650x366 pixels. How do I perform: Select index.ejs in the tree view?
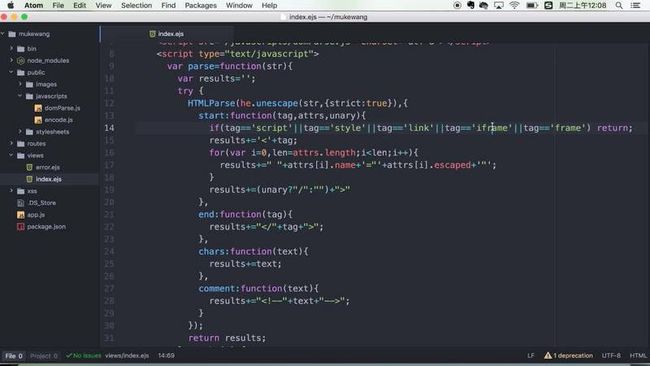pyautogui.click(x=49, y=179)
